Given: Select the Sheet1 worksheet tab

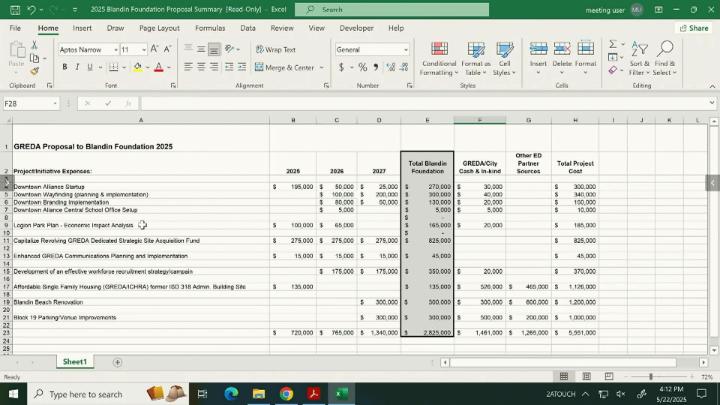Looking at the screenshot, I should (x=74, y=362).
